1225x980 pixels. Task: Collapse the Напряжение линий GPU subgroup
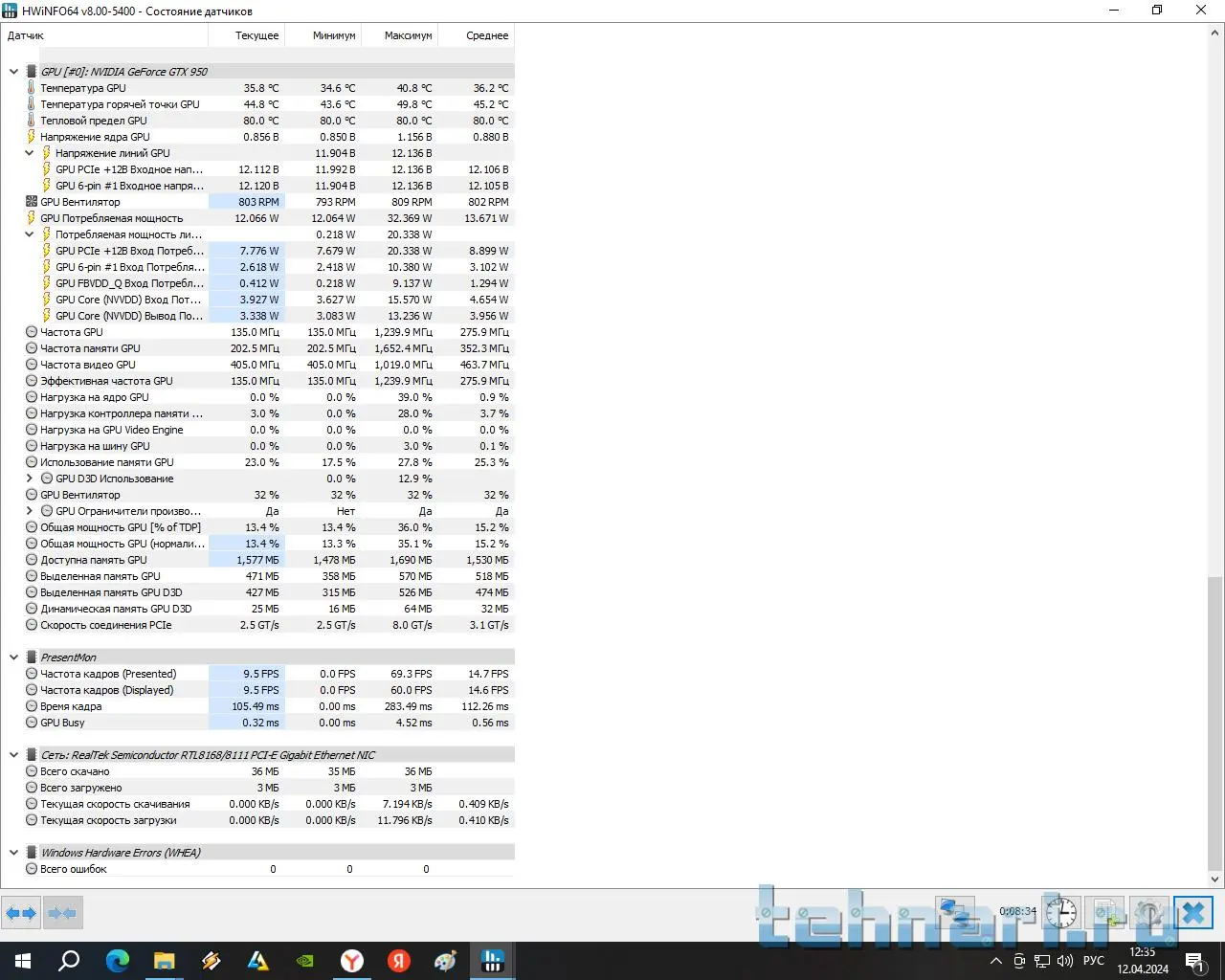[x=29, y=153]
